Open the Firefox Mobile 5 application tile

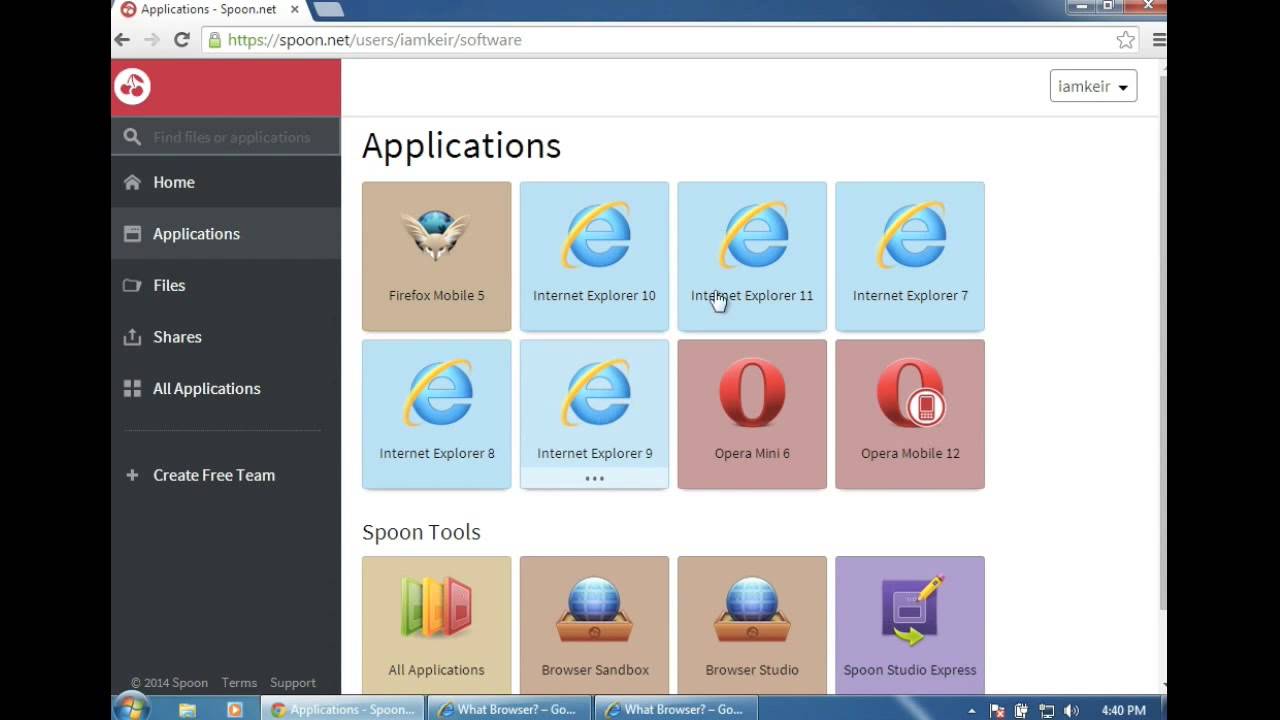coord(436,256)
